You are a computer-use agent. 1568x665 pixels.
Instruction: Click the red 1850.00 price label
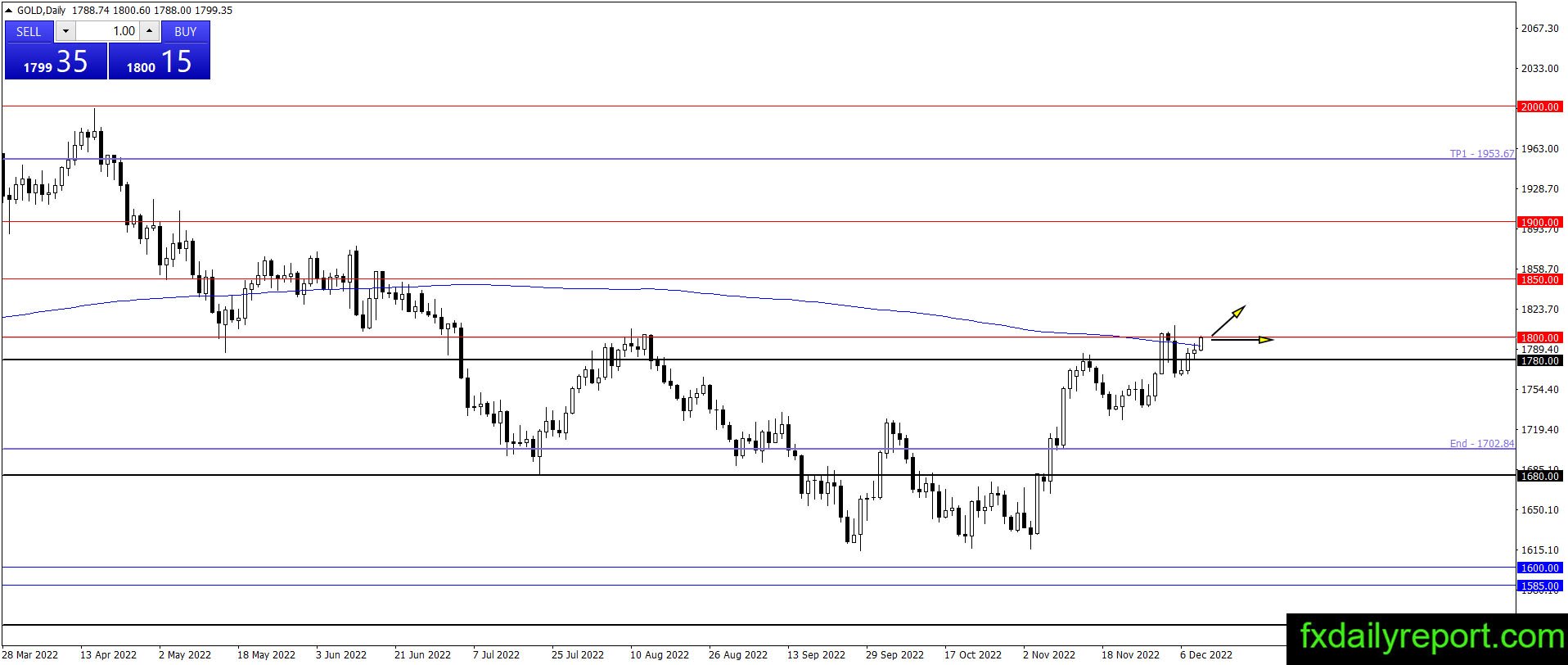pyautogui.click(x=1539, y=279)
